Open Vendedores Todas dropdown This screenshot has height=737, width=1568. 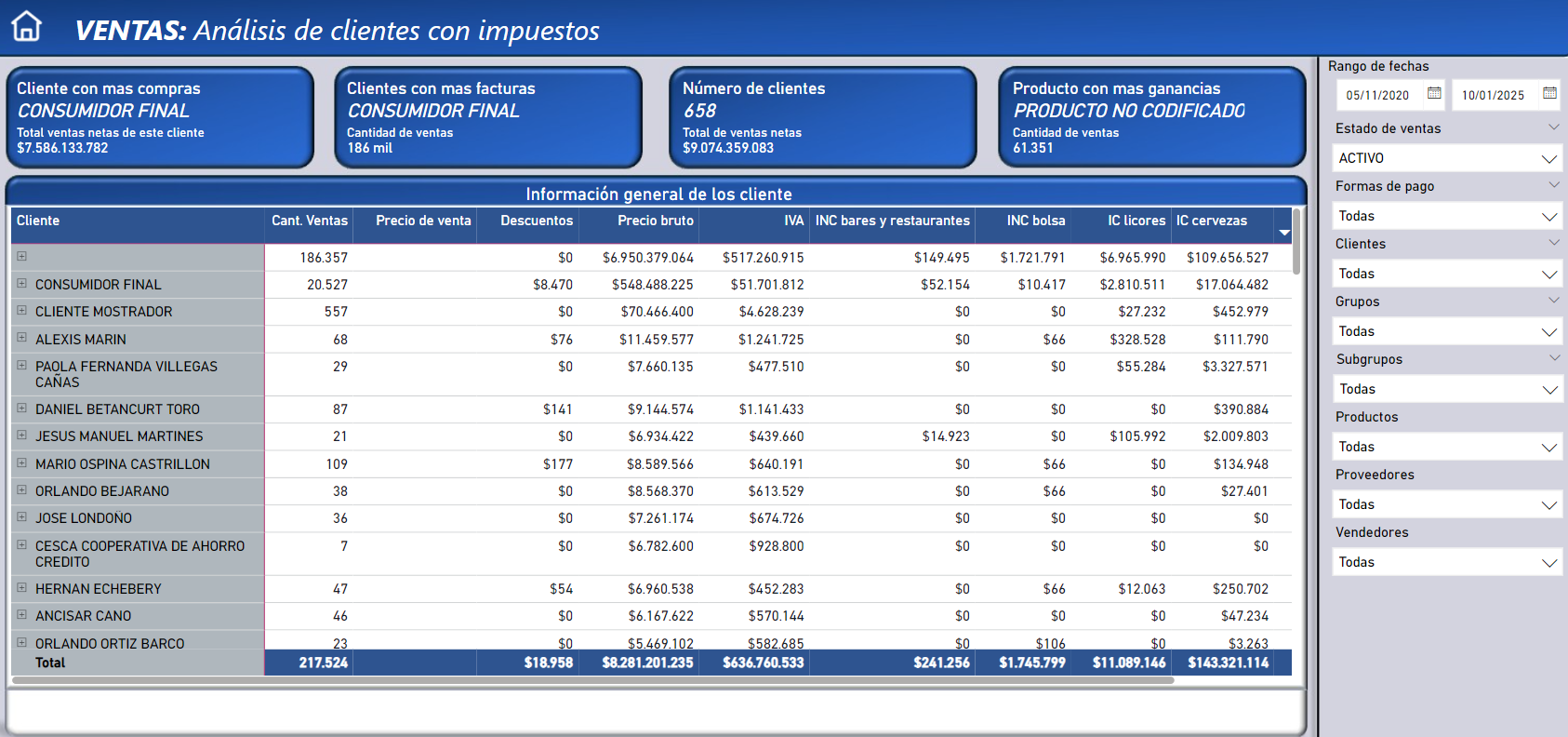[x=1447, y=562]
